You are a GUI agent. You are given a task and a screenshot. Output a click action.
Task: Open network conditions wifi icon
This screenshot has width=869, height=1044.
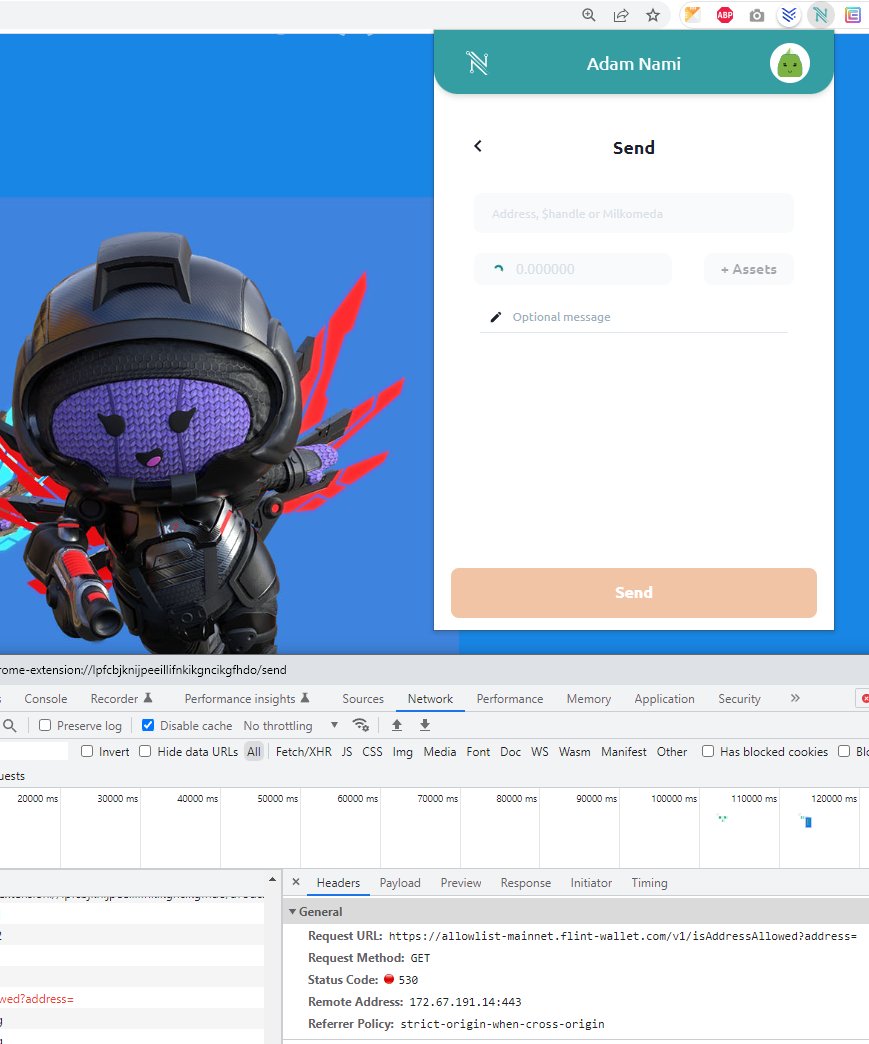[x=360, y=725]
